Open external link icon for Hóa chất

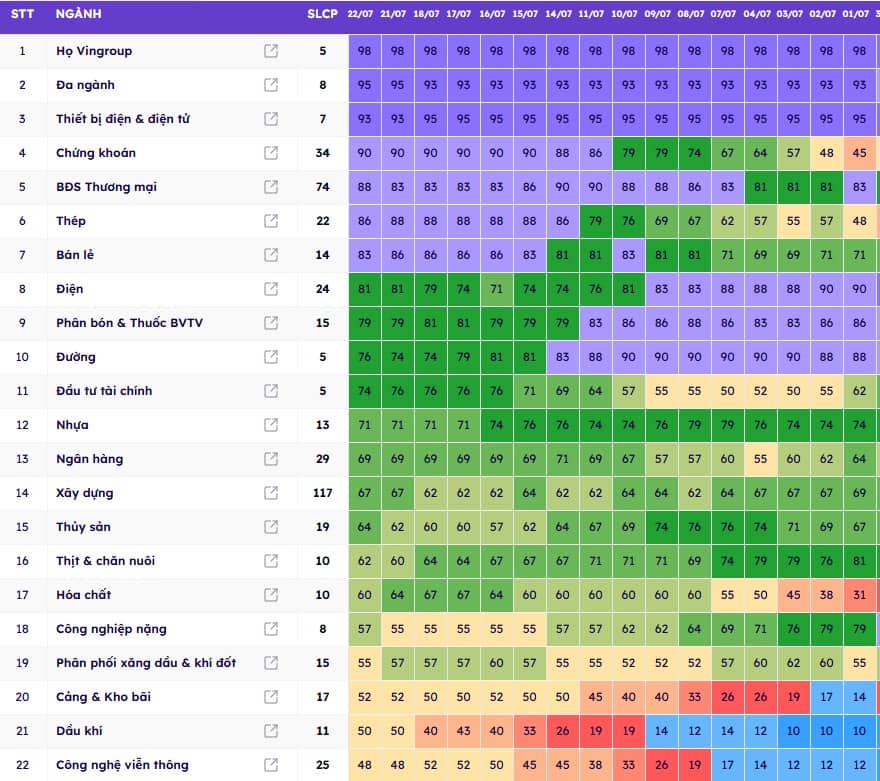271,594
